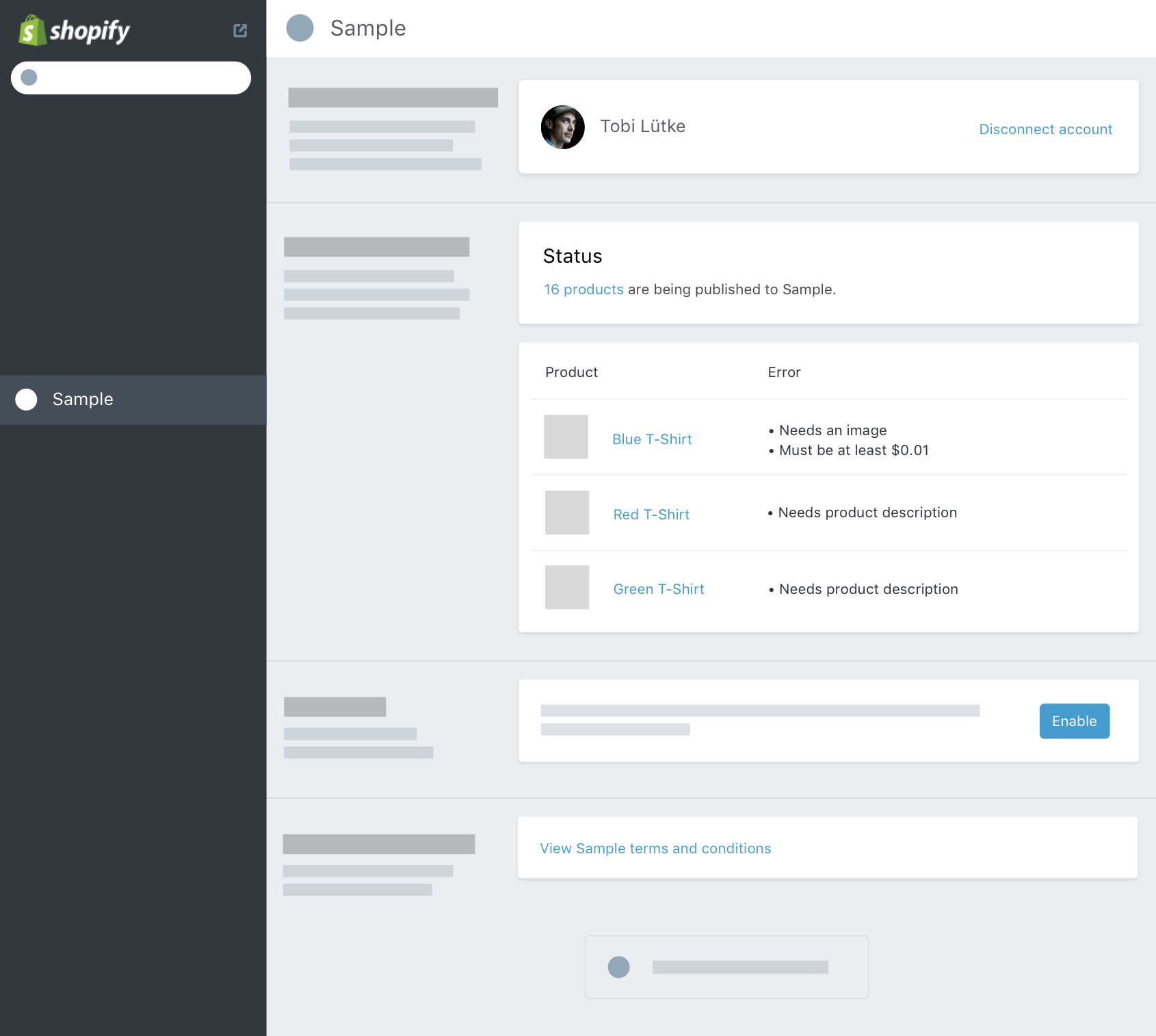The image size is (1156, 1036).
Task: Click Red T-Shirt's 'Needs product description' error
Action: click(867, 513)
